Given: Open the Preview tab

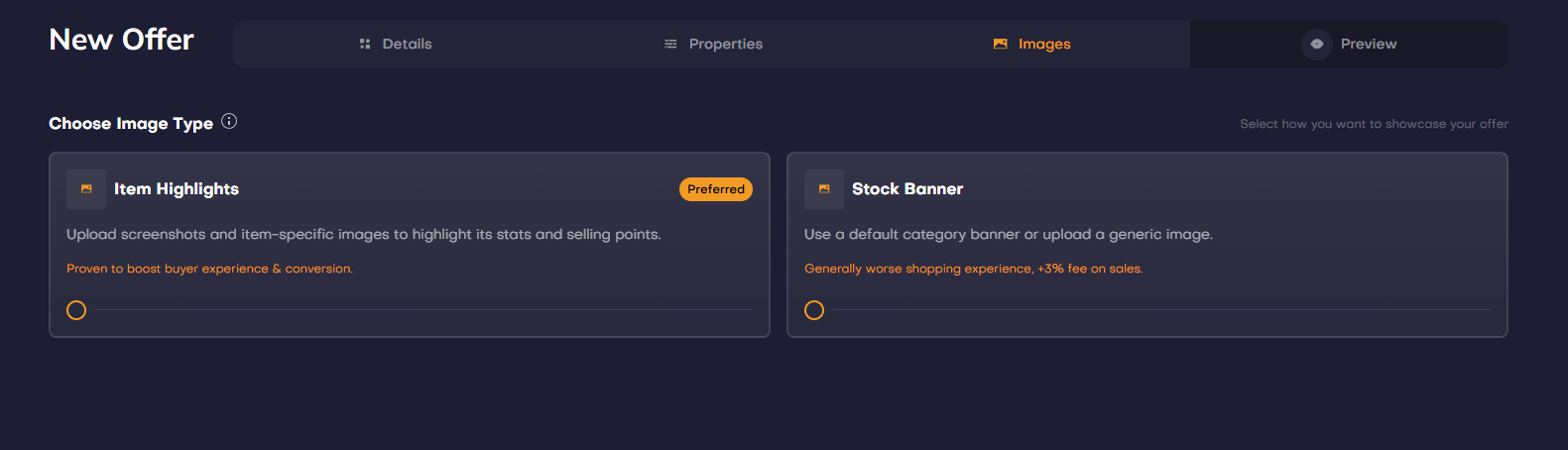Looking at the screenshot, I should 1368,44.
